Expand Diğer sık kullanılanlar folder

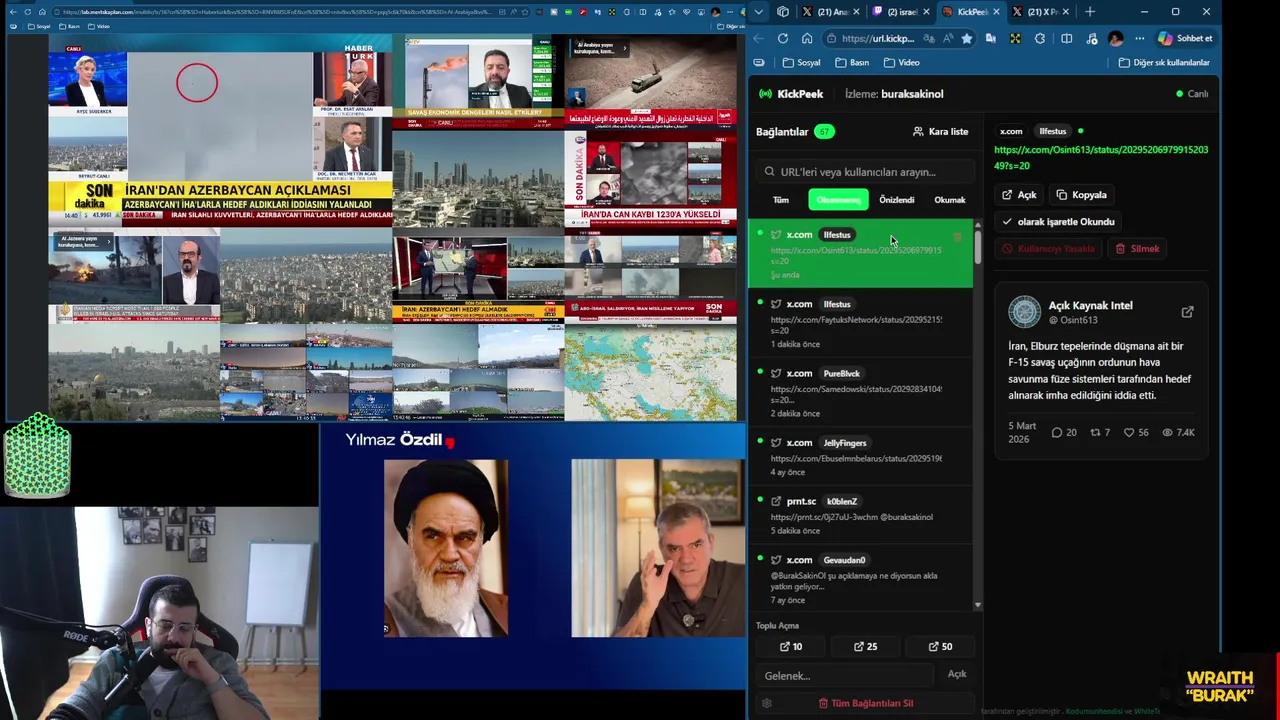coord(1163,62)
